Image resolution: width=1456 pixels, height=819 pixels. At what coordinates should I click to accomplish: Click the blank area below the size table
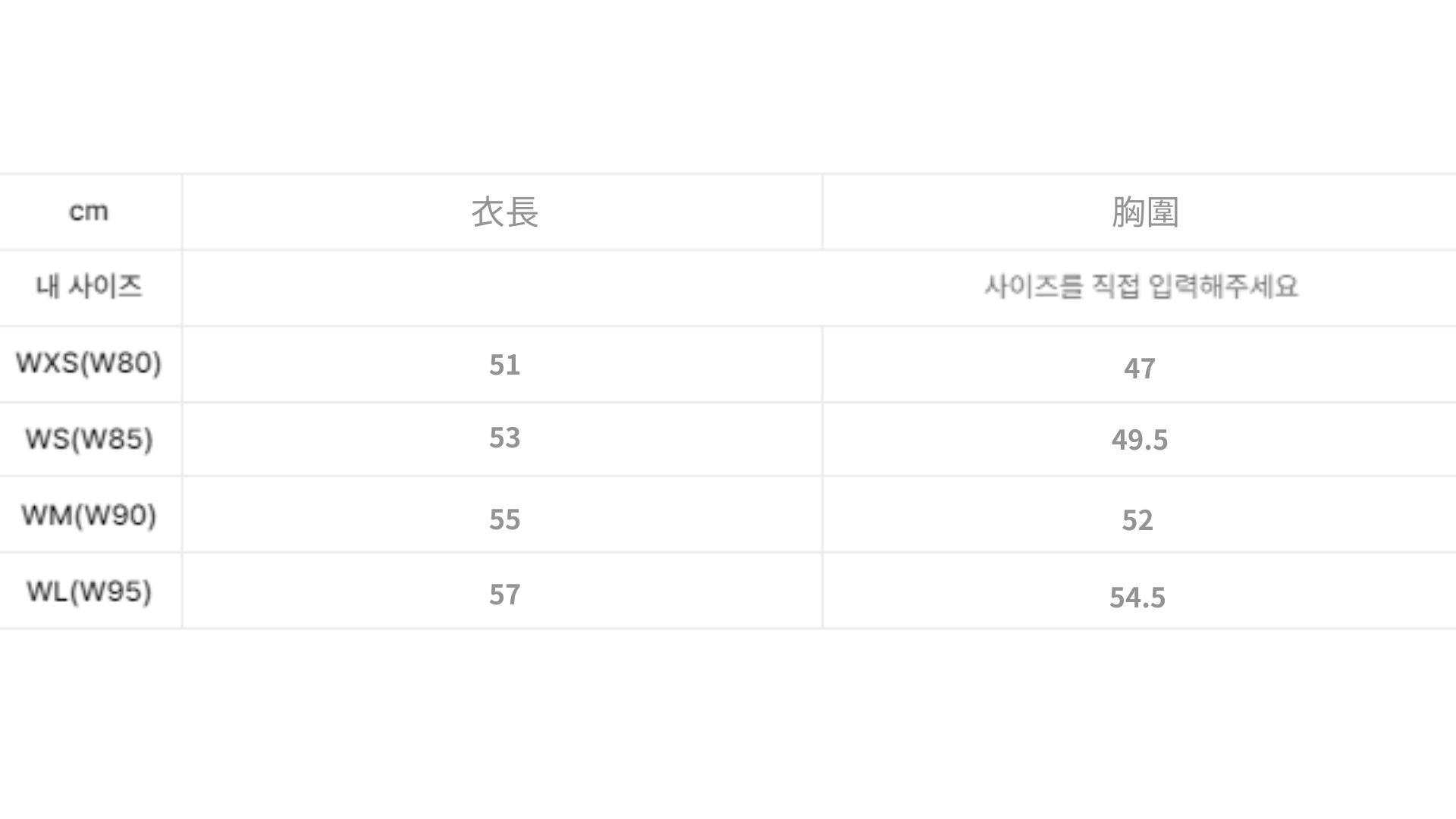click(x=728, y=720)
